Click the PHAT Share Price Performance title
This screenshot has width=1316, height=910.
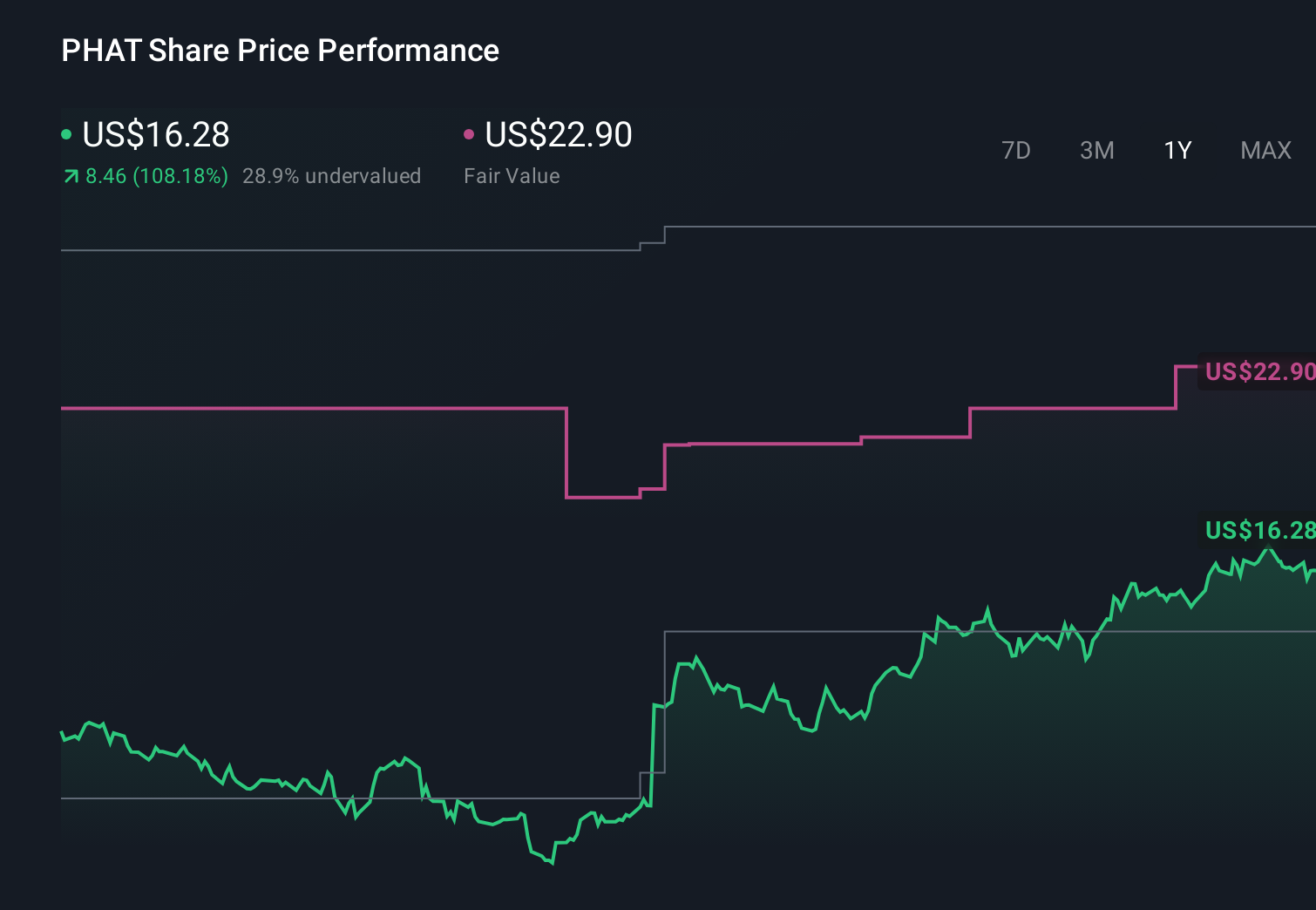tap(280, 51)
